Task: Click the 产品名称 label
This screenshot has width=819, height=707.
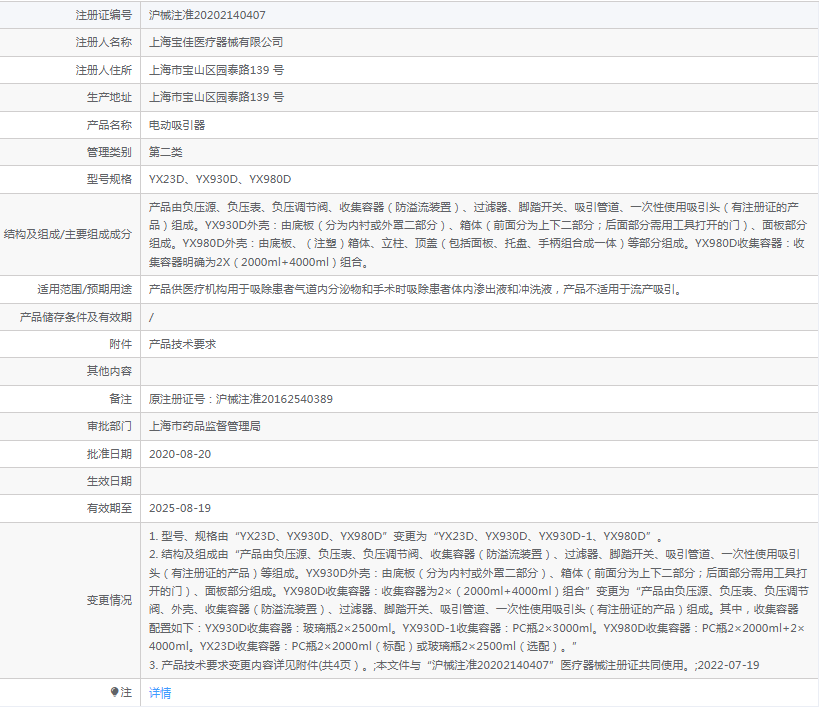Action: pos(109,125)
